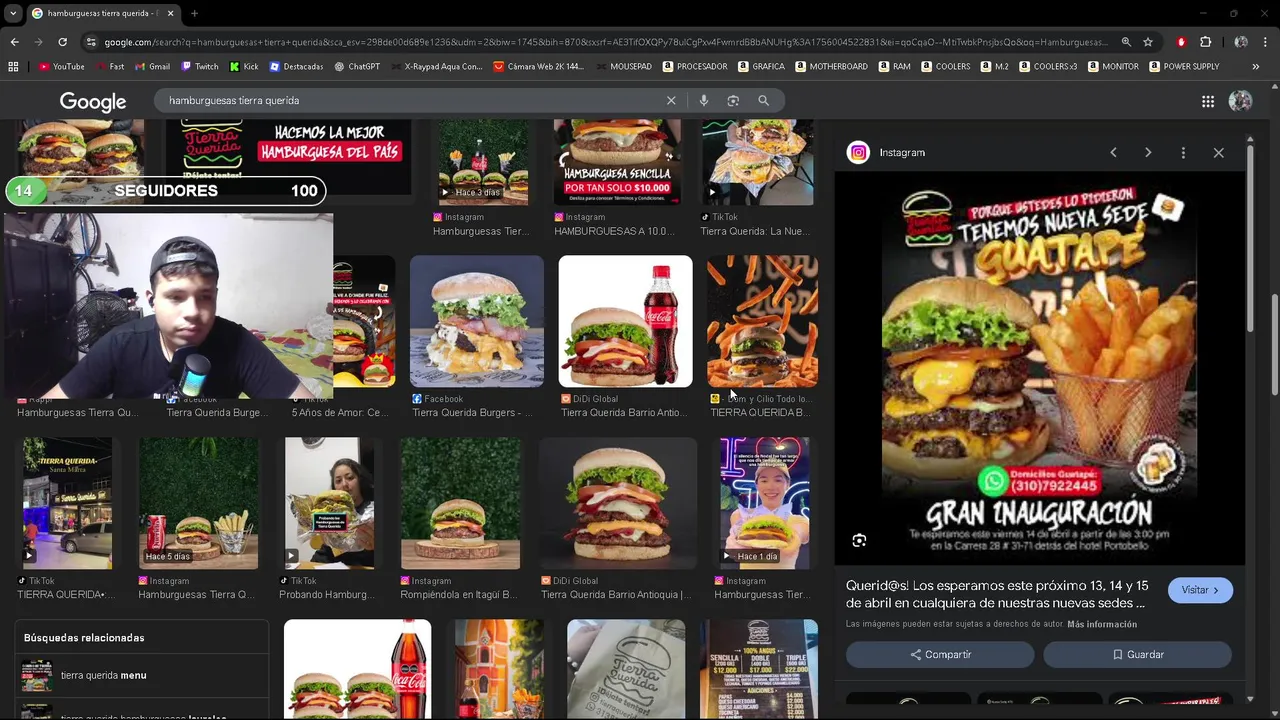The height and width of the screenshot is (720, 1280).
Task: Click the Compartir button
Action: point(940,655)
